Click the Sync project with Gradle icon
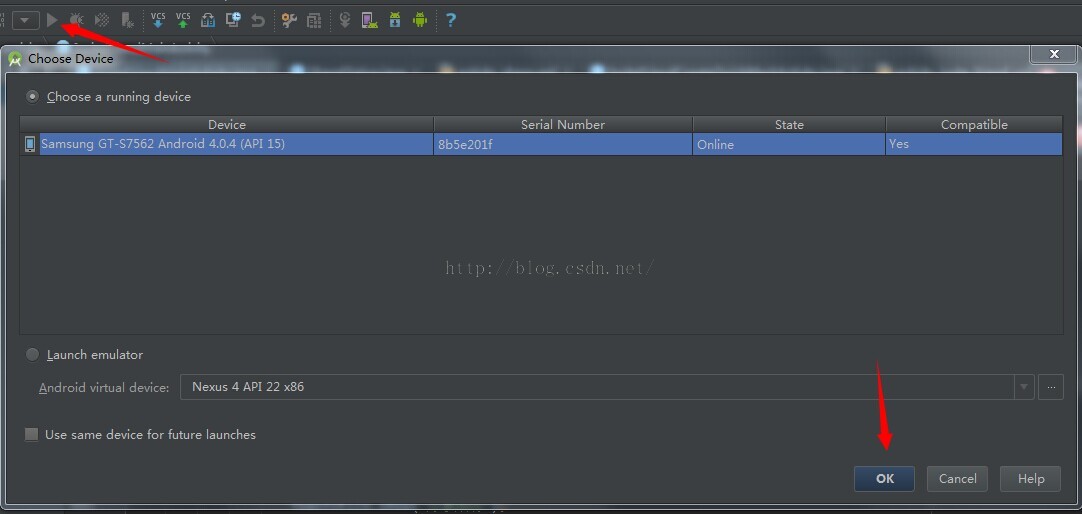Screen dimensions: 1082x514 pos(345,20)
